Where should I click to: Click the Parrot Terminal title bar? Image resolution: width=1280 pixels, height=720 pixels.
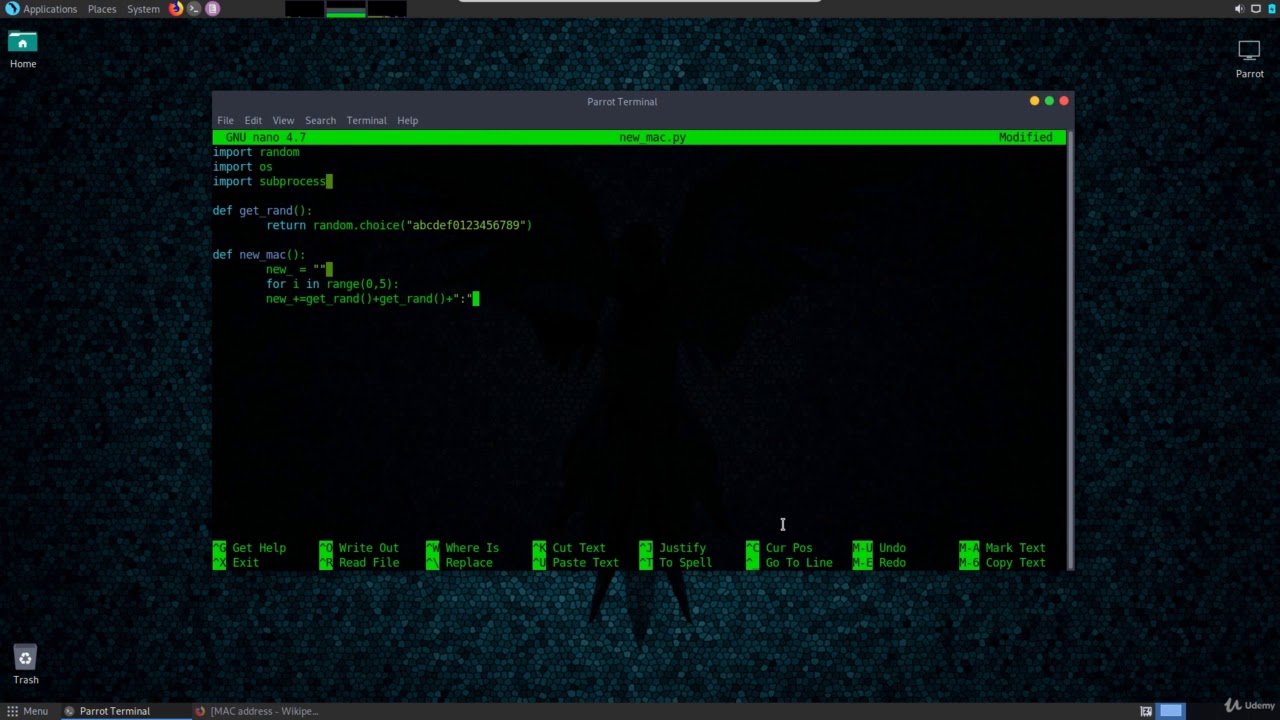(x=622, y=101)
